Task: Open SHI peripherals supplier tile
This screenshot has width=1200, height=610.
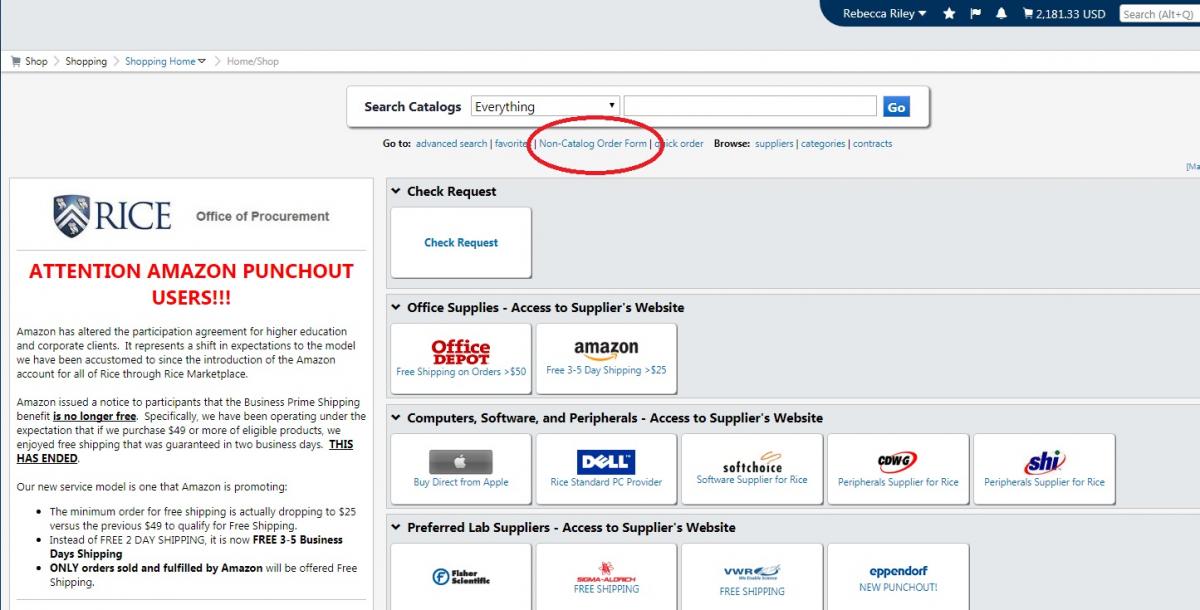Action: point(1044,469)
